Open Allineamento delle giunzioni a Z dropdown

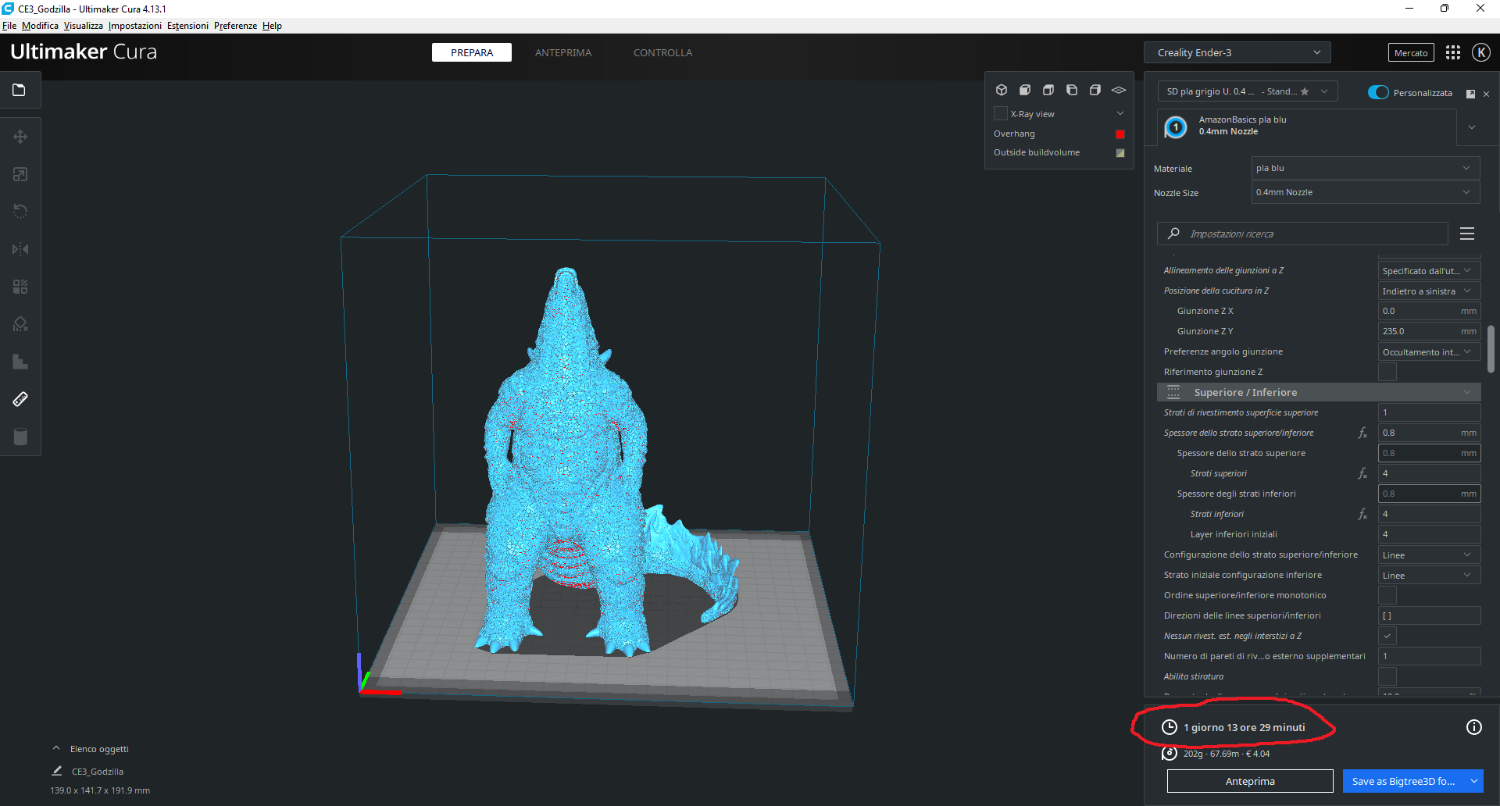(1429, 270)
